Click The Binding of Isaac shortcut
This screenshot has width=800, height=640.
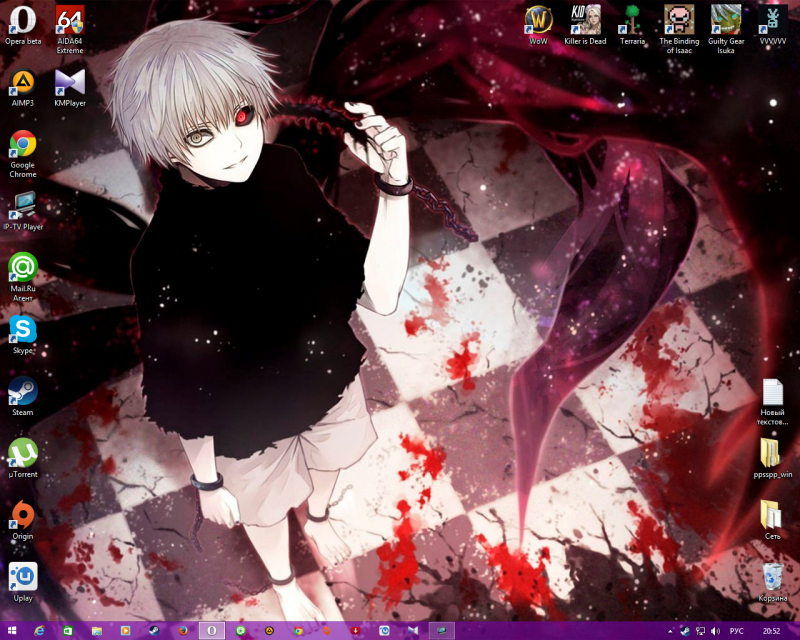click(x=679, y=30)
